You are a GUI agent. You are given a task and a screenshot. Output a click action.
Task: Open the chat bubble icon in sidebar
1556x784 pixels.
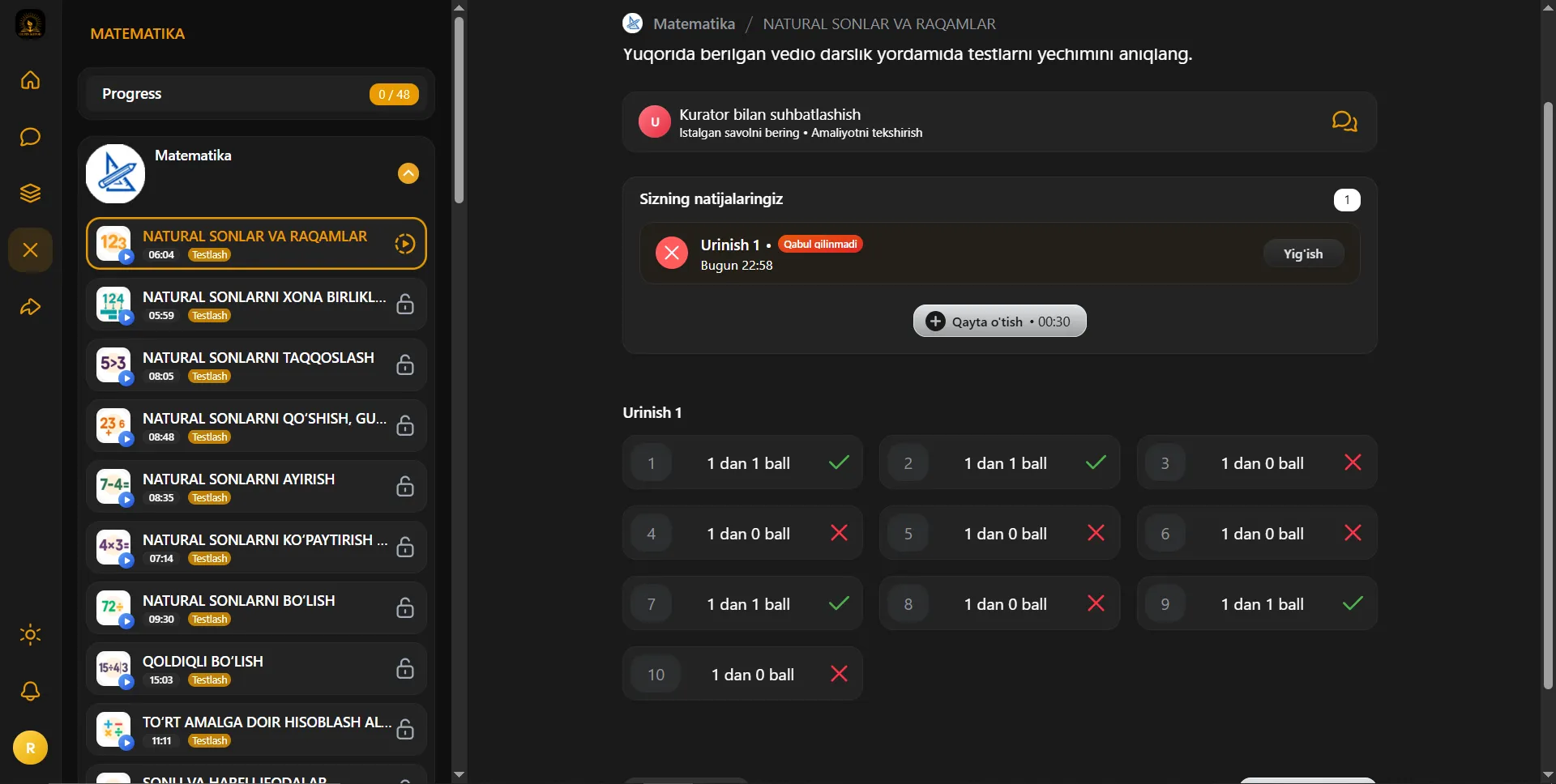(x=30, y=137)
